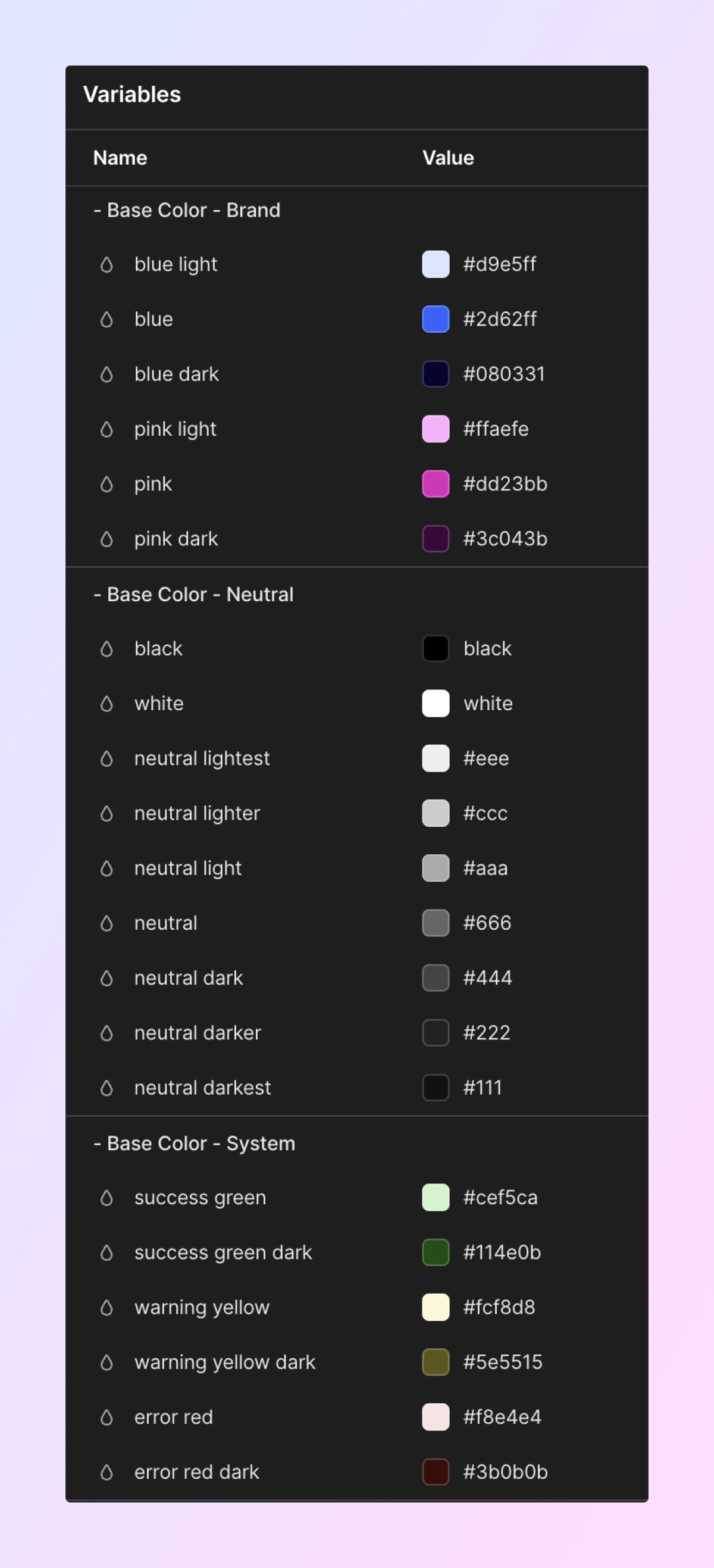Image resolution: width=714 pixels, height=1568 pixels.
Task: Select the droplet icon for neutral lightest
Action: click(107, 758)
